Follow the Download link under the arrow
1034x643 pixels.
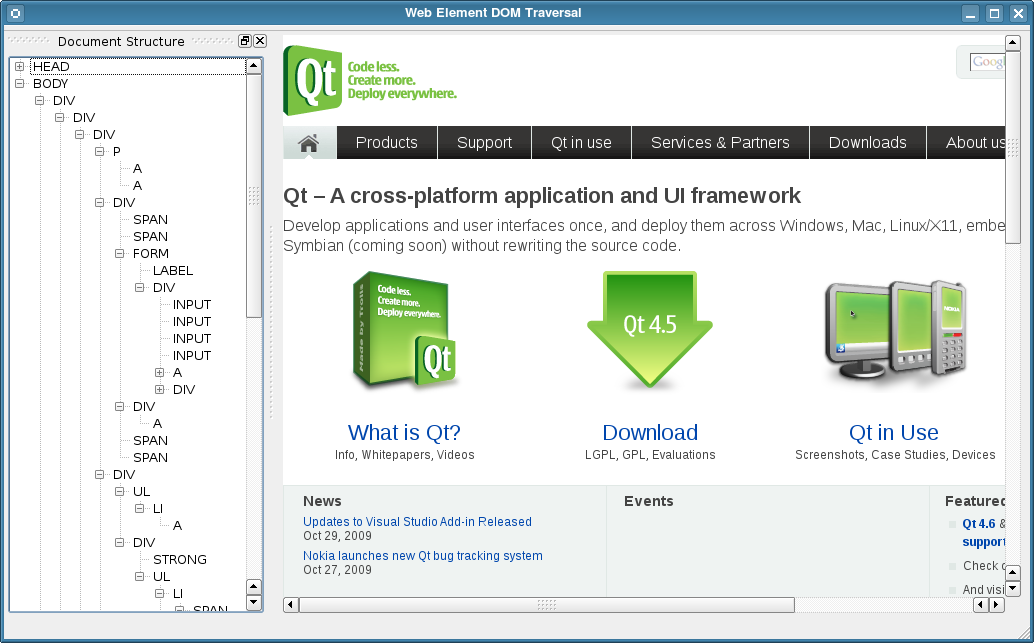coord(650,433)
